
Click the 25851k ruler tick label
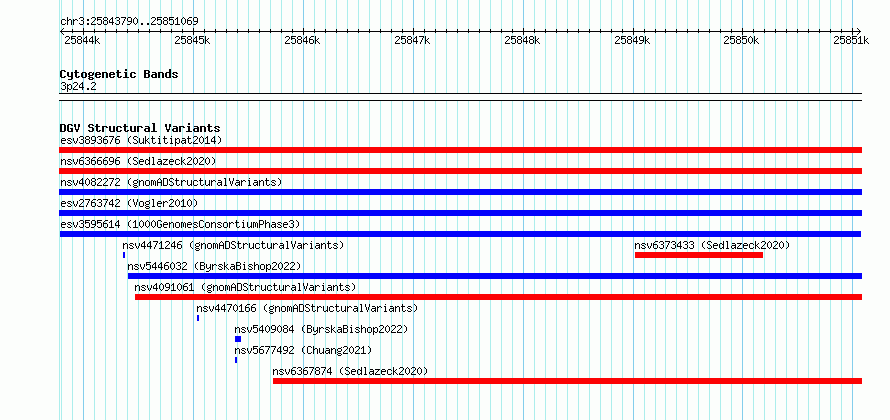(x=851, y=40)
